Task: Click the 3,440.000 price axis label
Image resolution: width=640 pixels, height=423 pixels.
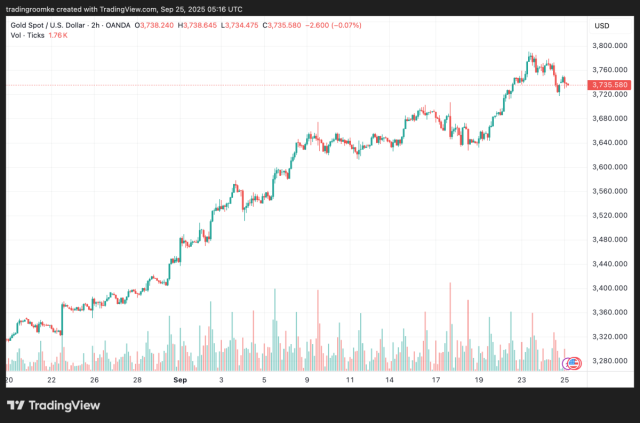Action: pyautogui.click(x=610, y=264)
